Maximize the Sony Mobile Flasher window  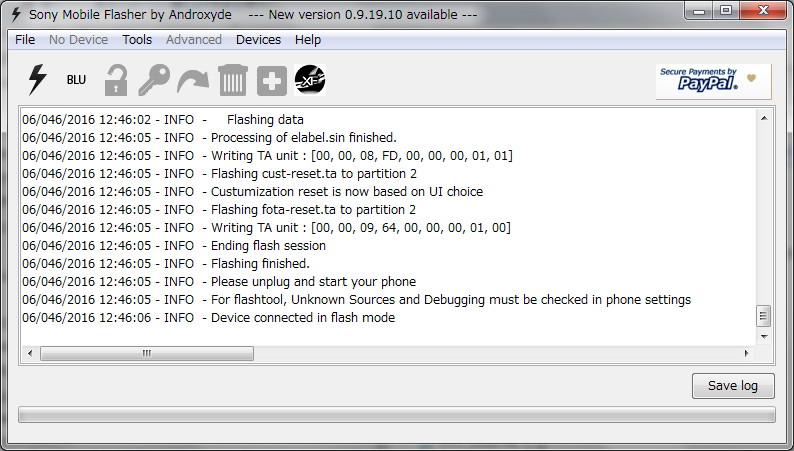point(726,10)
